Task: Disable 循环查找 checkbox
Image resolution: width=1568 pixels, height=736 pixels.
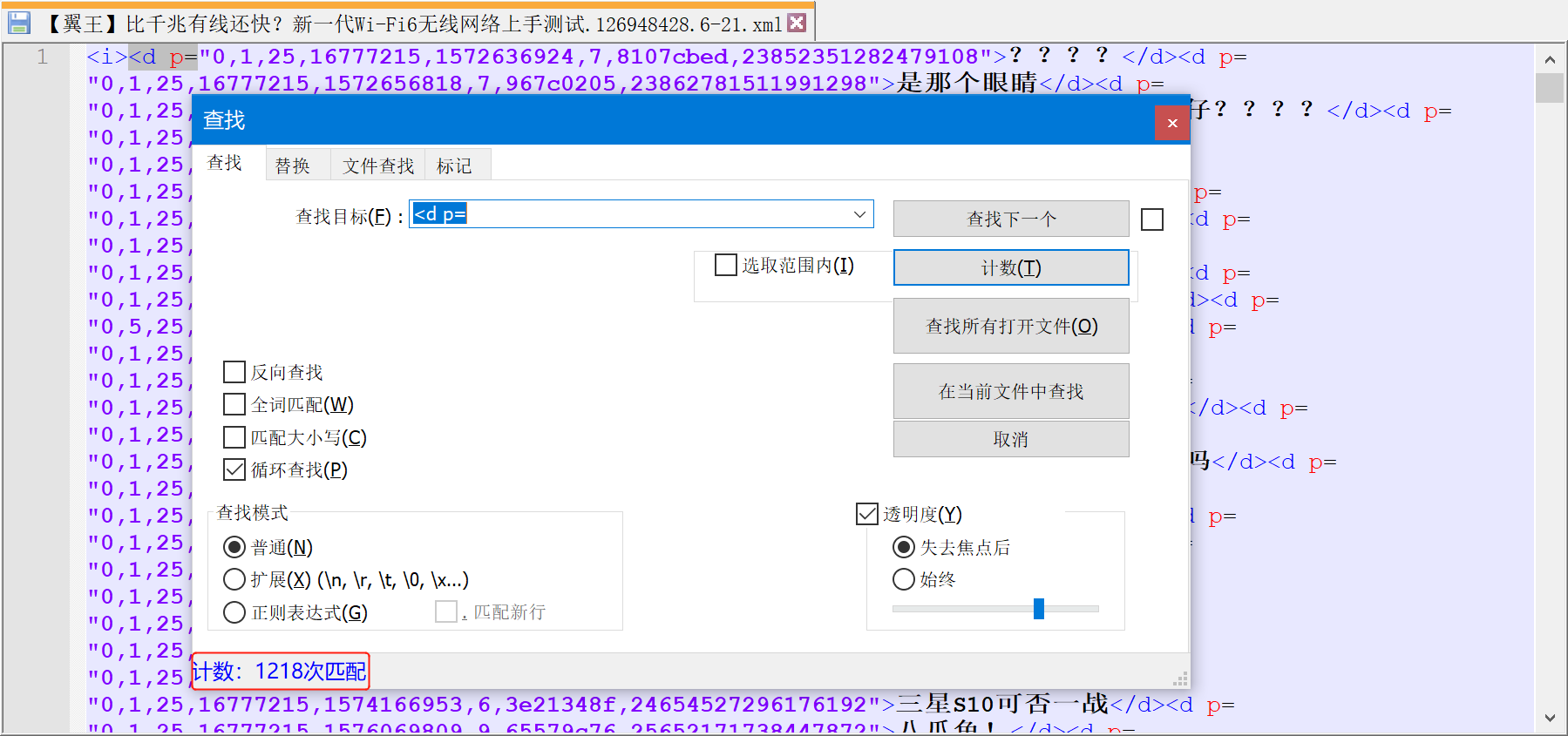Action: (x=234, y=469)
